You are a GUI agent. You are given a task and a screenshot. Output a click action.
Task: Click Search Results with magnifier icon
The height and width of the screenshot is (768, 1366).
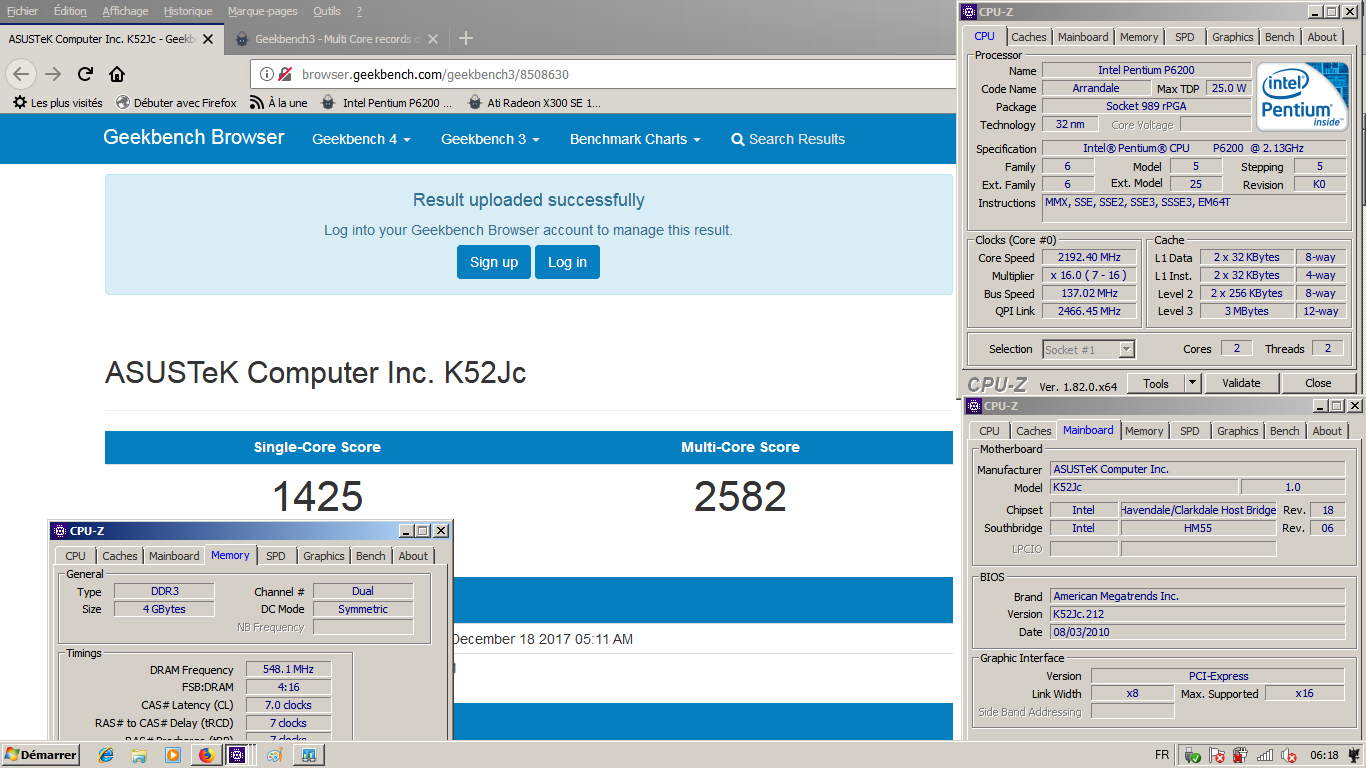pos(788,139)
